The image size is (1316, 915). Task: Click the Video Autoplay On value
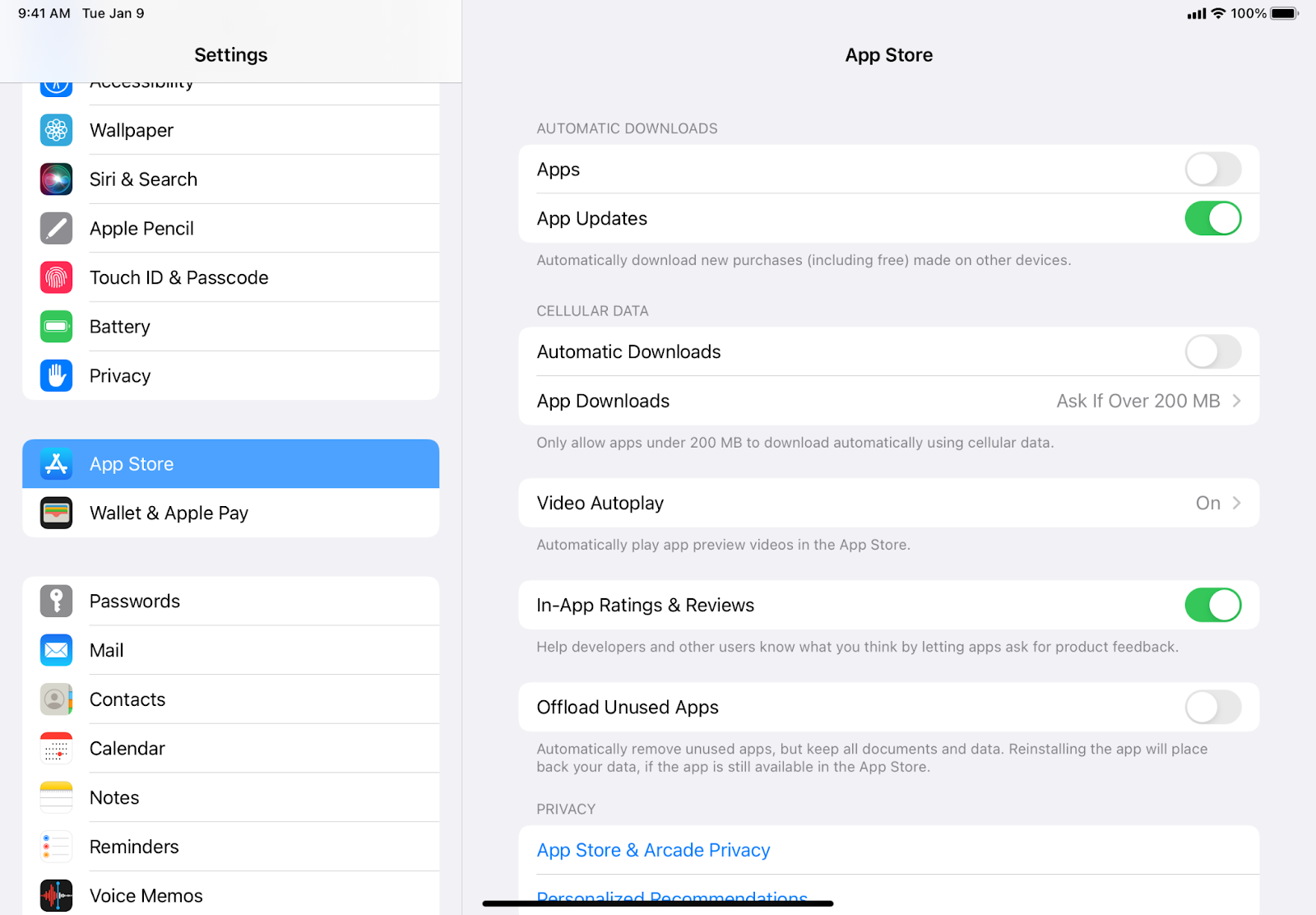coord(1207,503)
